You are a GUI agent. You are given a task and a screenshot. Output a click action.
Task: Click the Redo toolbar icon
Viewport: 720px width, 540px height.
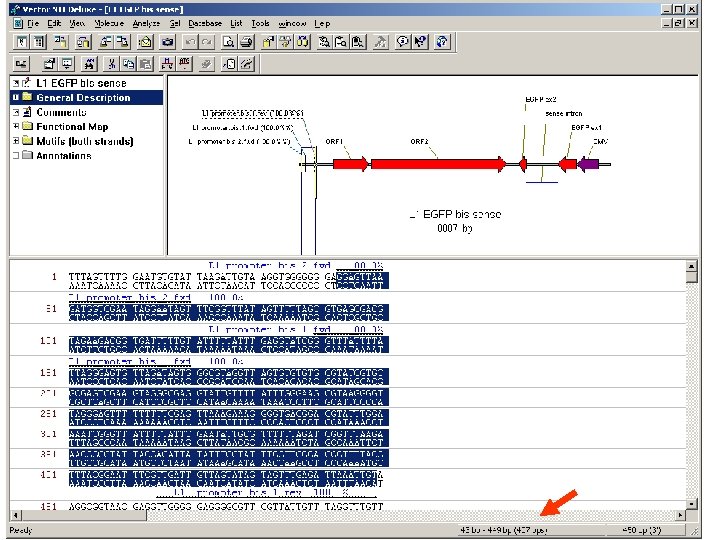point(207,42)
